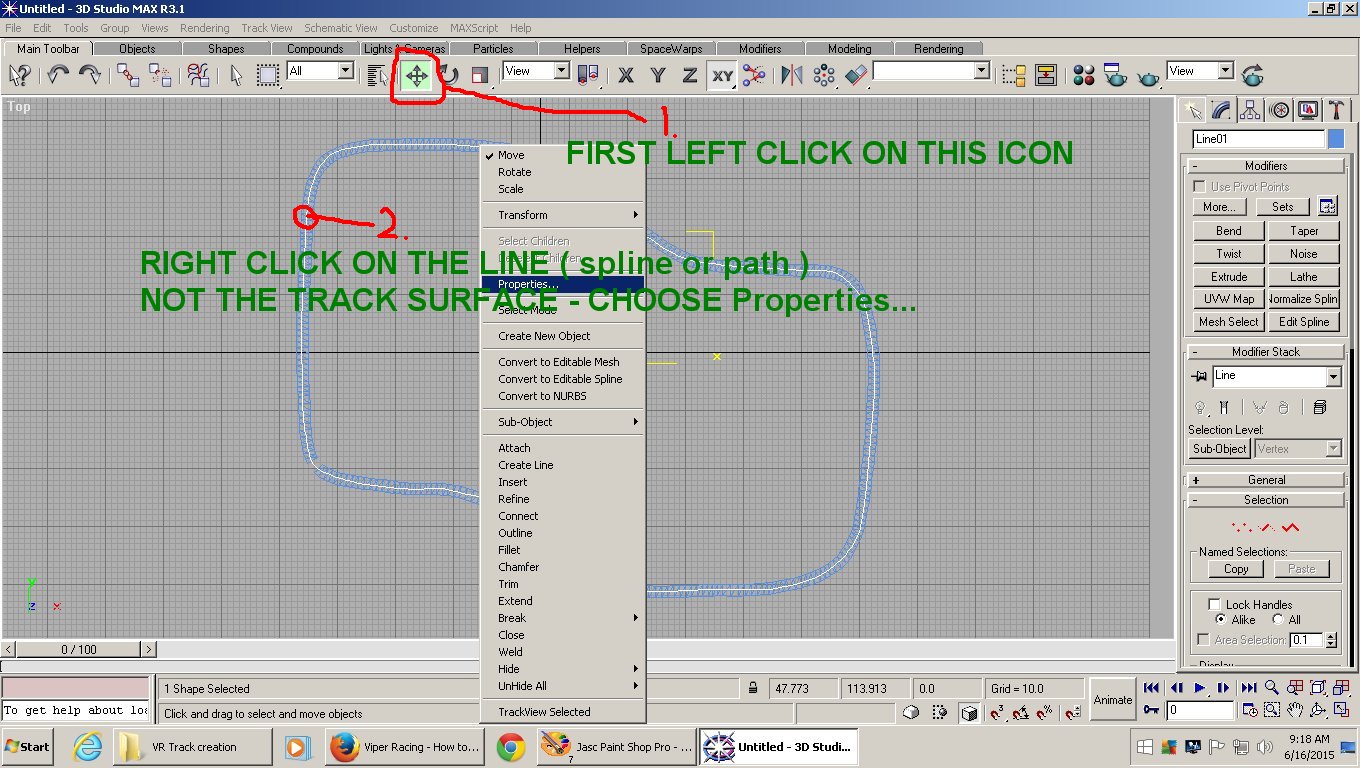Open the Rendering menu in menu bar
Viewport: 1360px width, 768px height.
204,28
